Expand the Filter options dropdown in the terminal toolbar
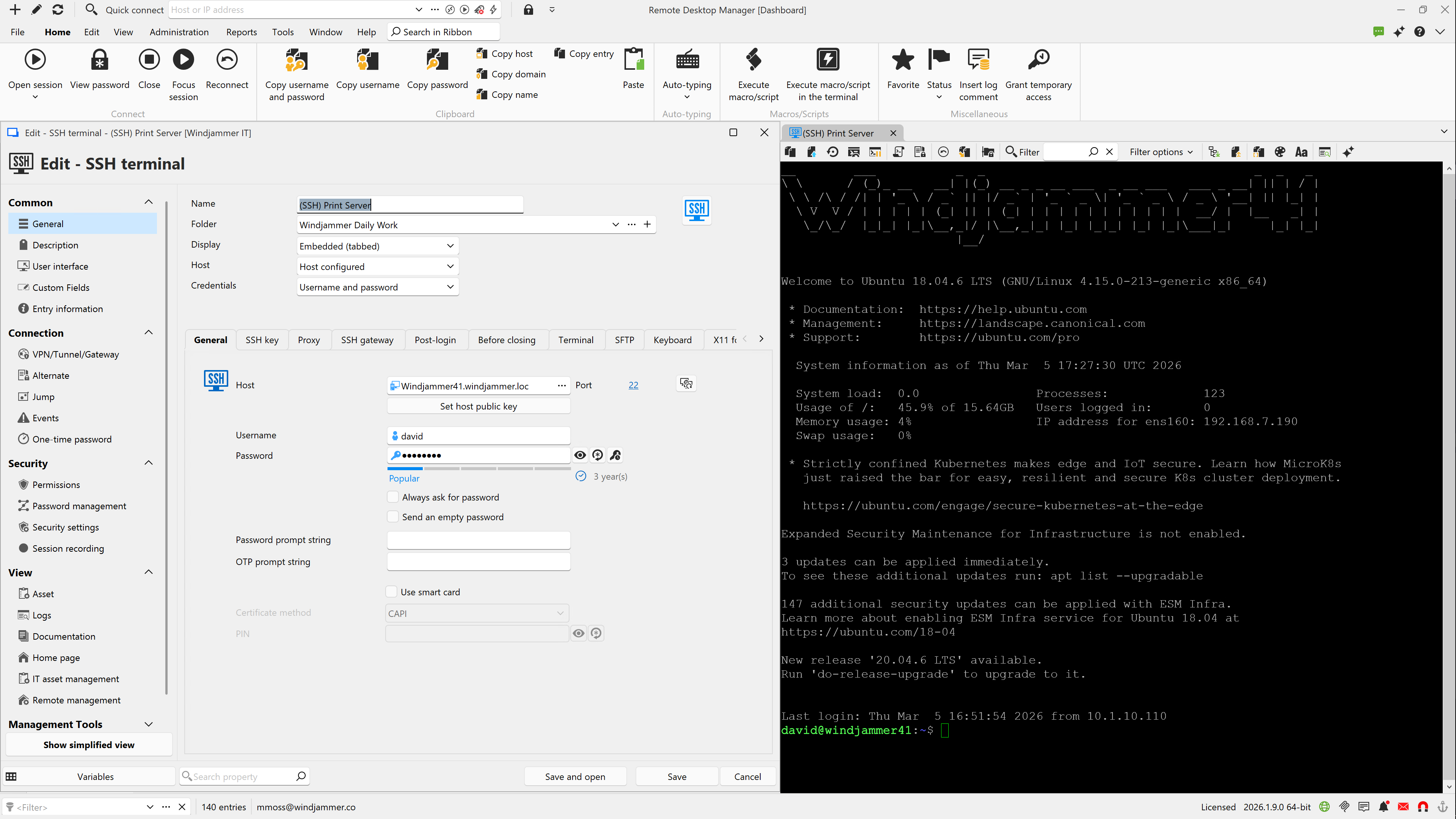Screen dimensions: 1456x819 [x=1161, y=152]
